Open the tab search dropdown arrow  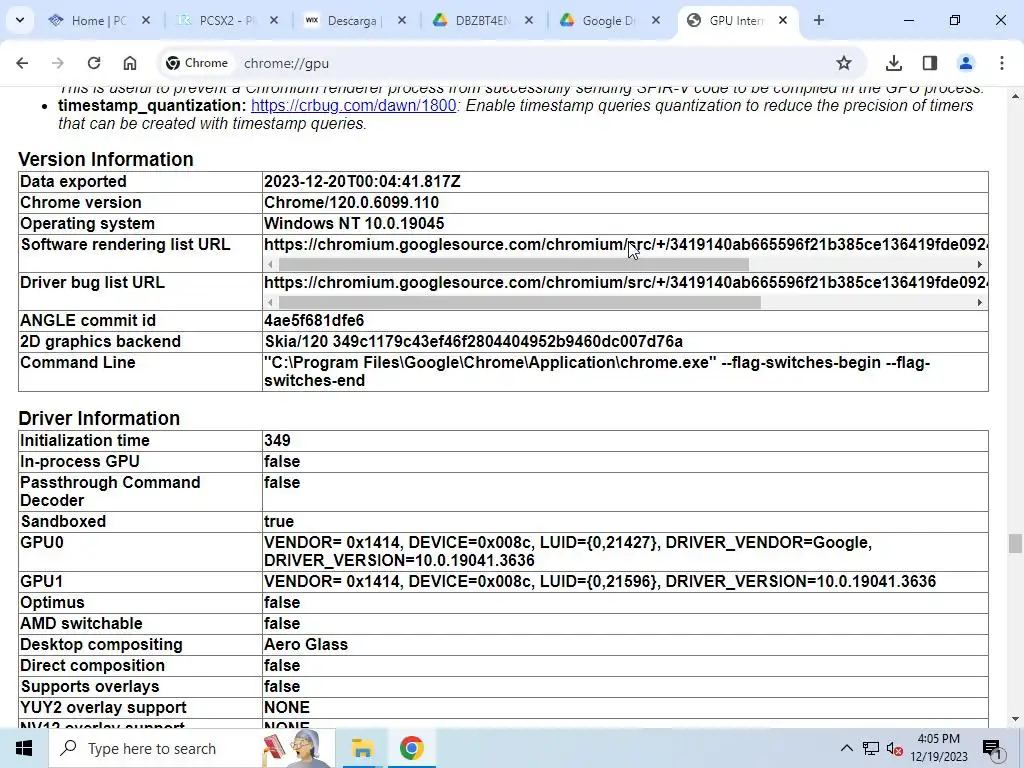(20, 20)
